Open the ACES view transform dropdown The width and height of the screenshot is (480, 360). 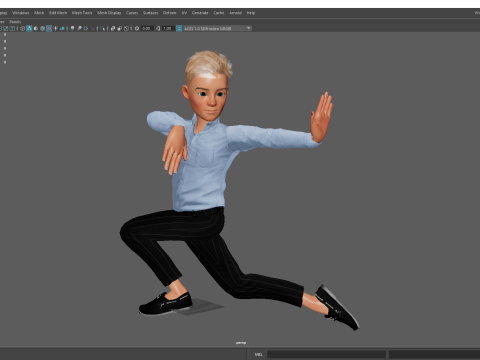coord(217,28)
